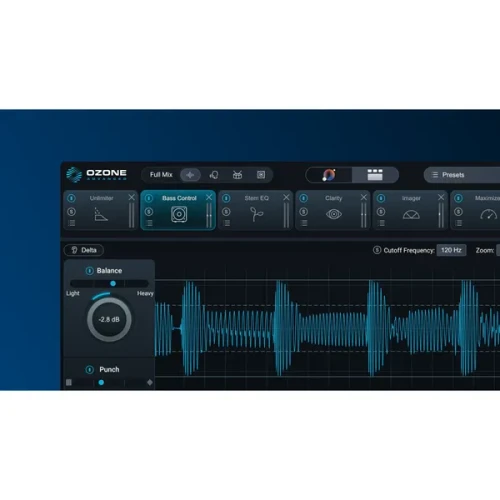
Task: Click the diamond icon right of Punch slider
Action: coord(150,382)
